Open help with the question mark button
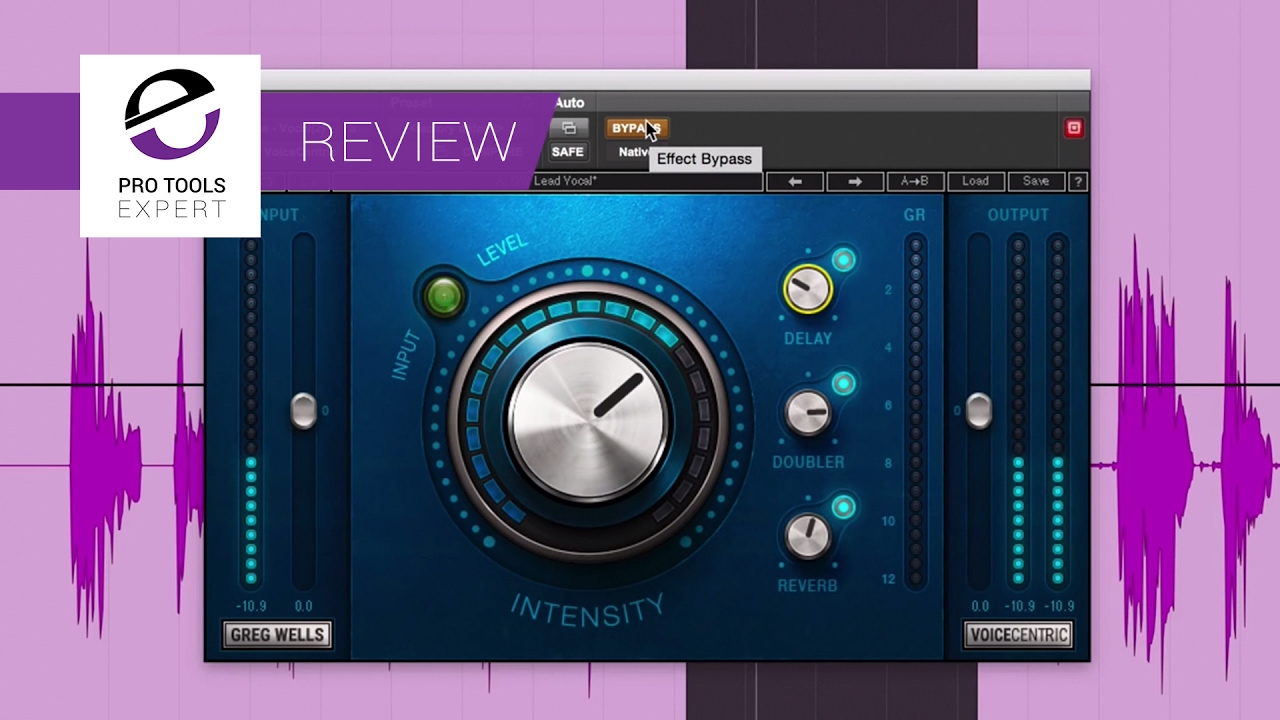The height and width of the screenshot is (720, 1280). [x=1078, y=181]
